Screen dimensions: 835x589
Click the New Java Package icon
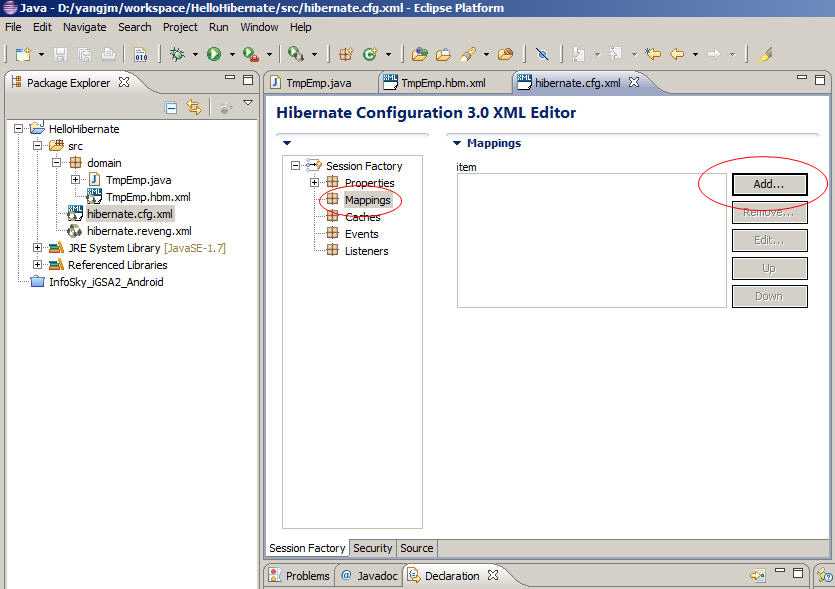pyautogui.click(x=346, y=54)
